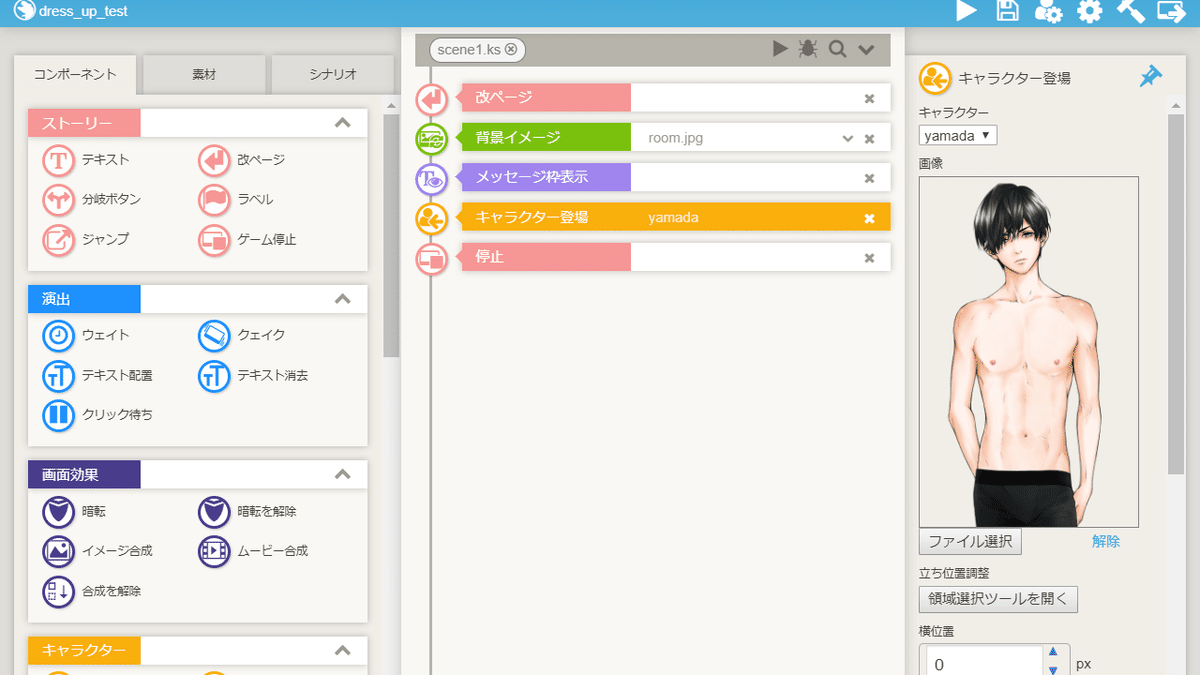Image resolution: width=1200 pixels, height=675 pixels.
Task: Select the 改ページ row in the scenario
Action: click(675, 98)
